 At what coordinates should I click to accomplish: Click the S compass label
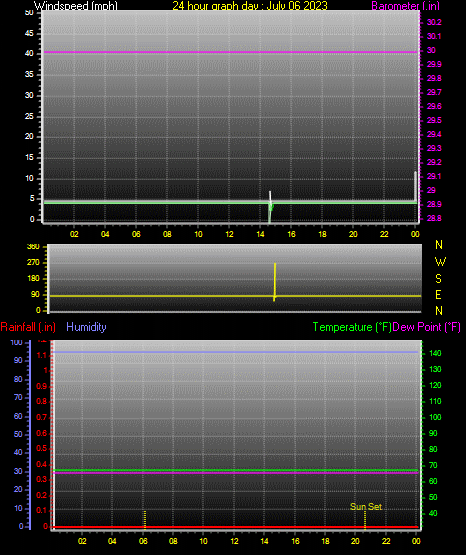pyautogui.click(x=438, y=279)
